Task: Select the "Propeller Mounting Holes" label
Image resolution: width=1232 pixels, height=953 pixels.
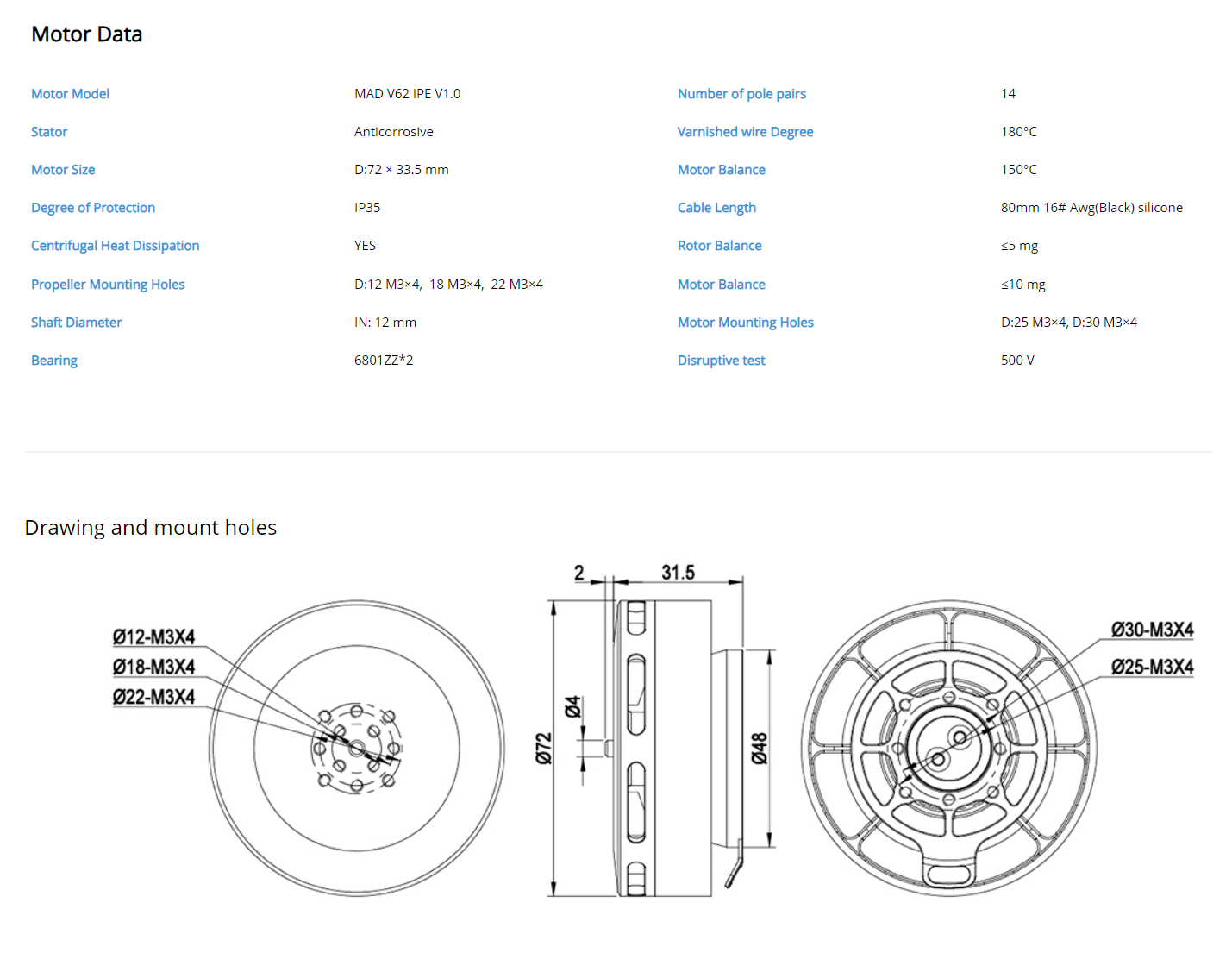Action: coord(108,285)
